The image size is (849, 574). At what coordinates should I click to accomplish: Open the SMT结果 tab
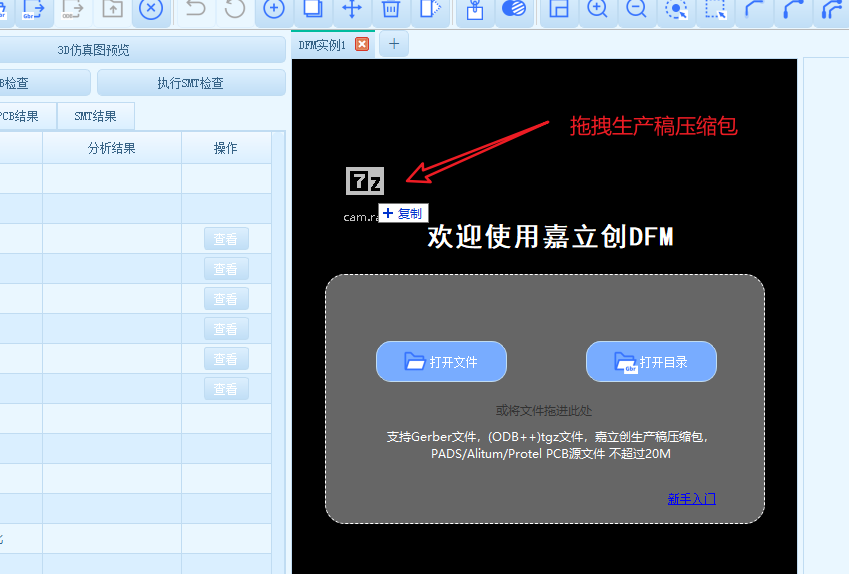96,116
